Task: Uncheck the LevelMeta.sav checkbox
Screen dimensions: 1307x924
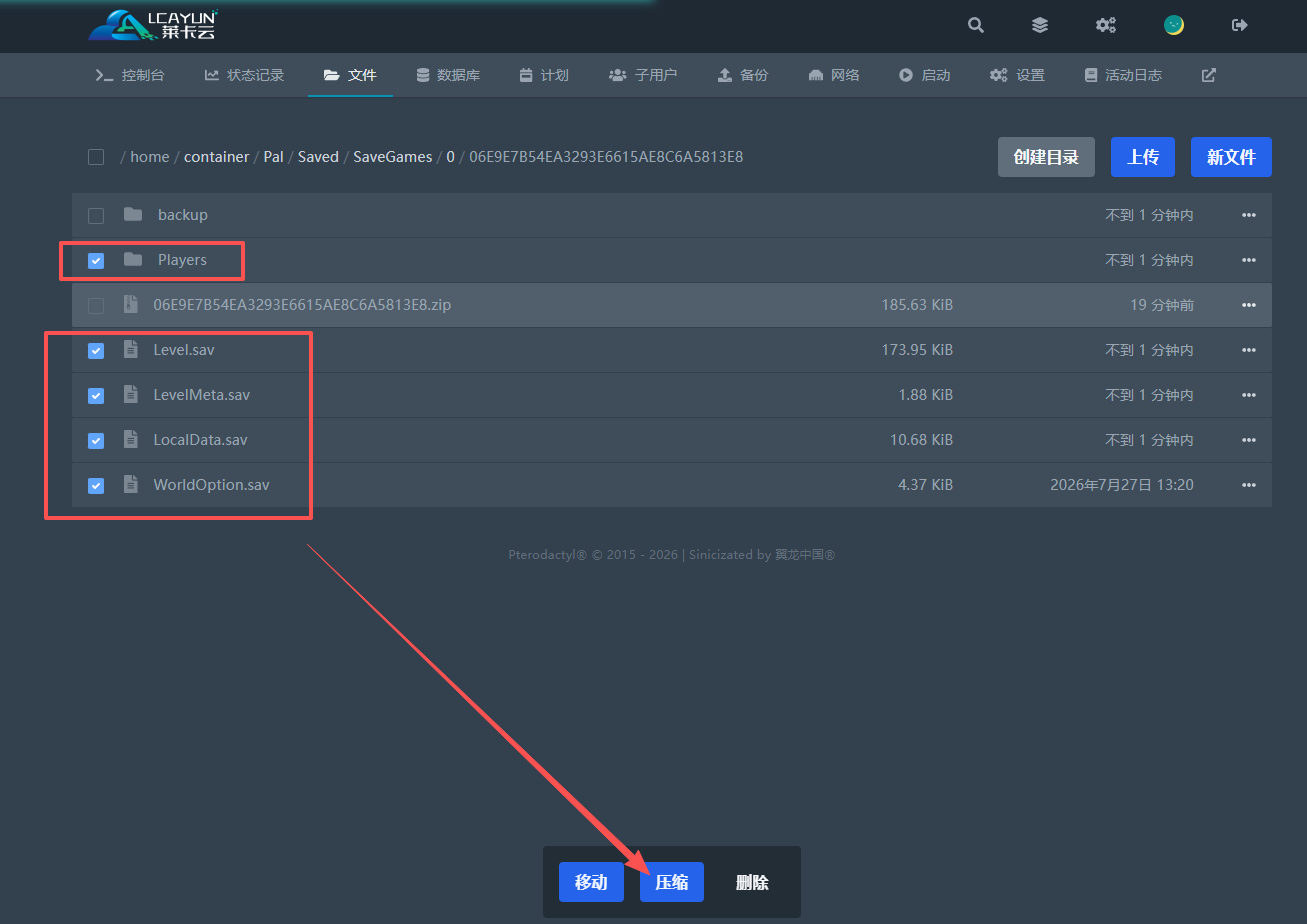Action: pos(96,395)
